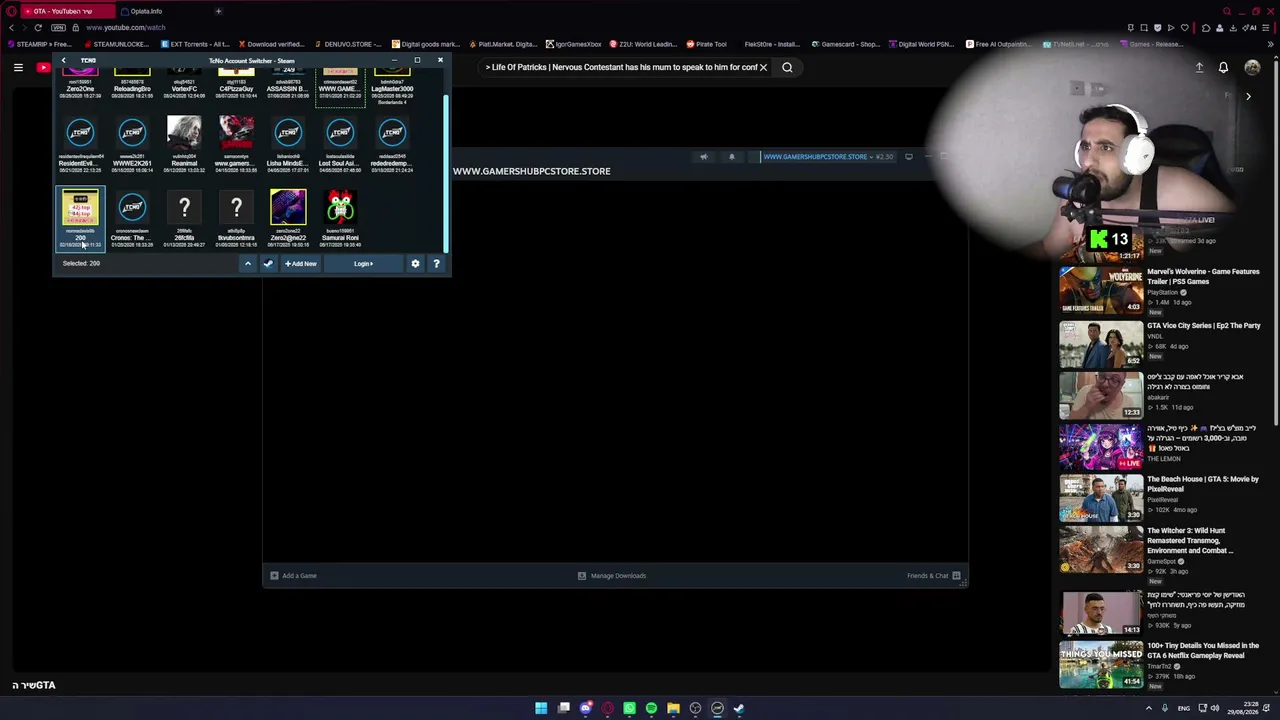Screen dimensions: 1280x720
Task: Open Spotify from the taskbar
Action: click(651, 708)
